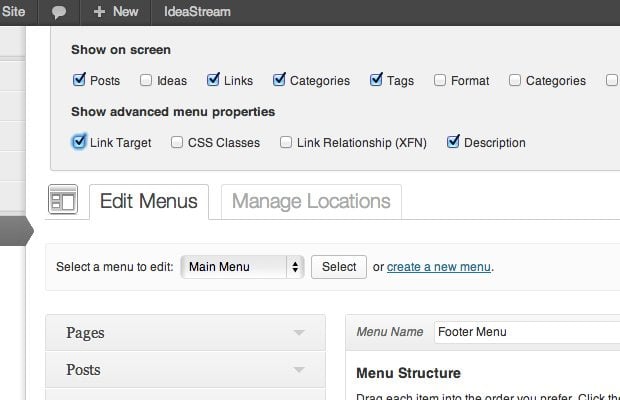Expand the Posts accordion panel
620x400 pixels.
185,370
